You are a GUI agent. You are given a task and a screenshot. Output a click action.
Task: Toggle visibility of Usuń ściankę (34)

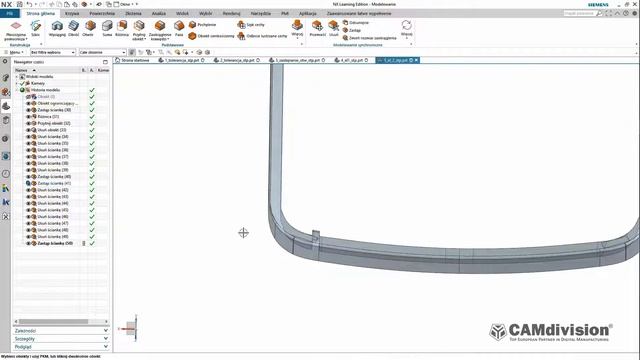[x=29, y=137]
